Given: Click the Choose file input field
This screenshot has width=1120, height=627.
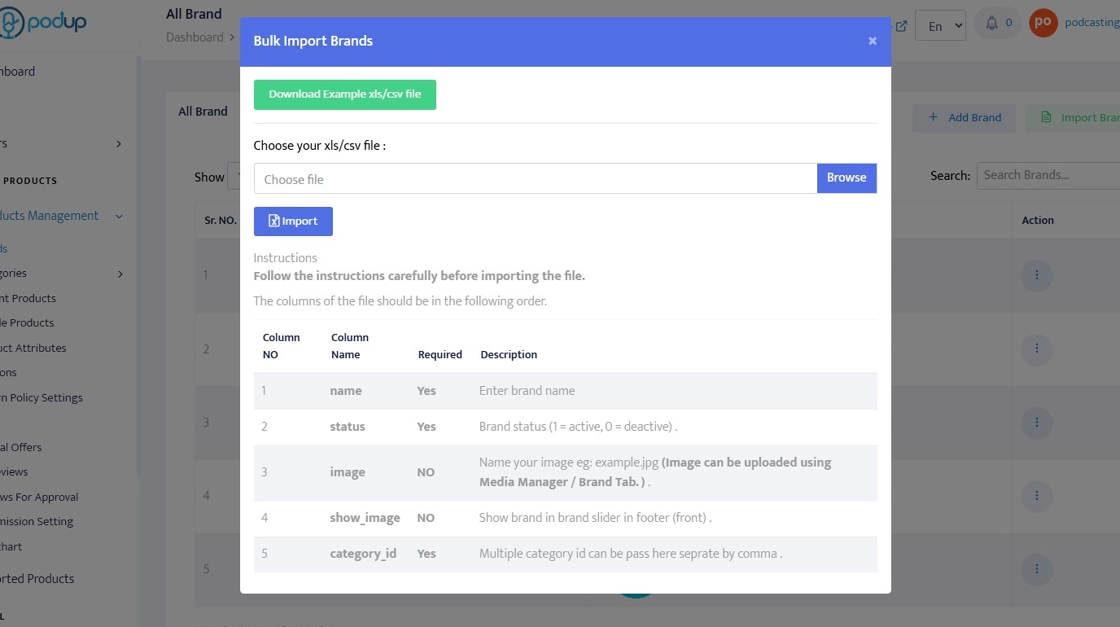Looking at the screenshot, I should [535, 179].
